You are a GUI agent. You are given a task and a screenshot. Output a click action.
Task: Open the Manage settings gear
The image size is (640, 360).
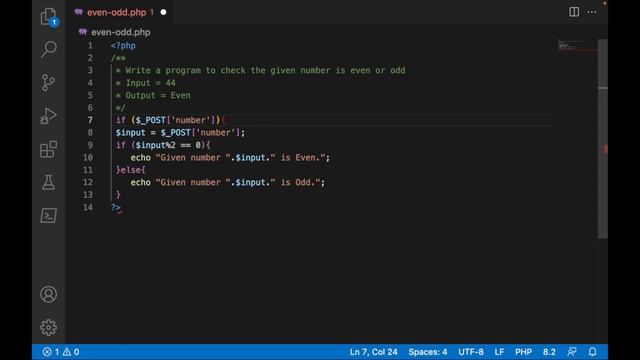pos(49,327)
